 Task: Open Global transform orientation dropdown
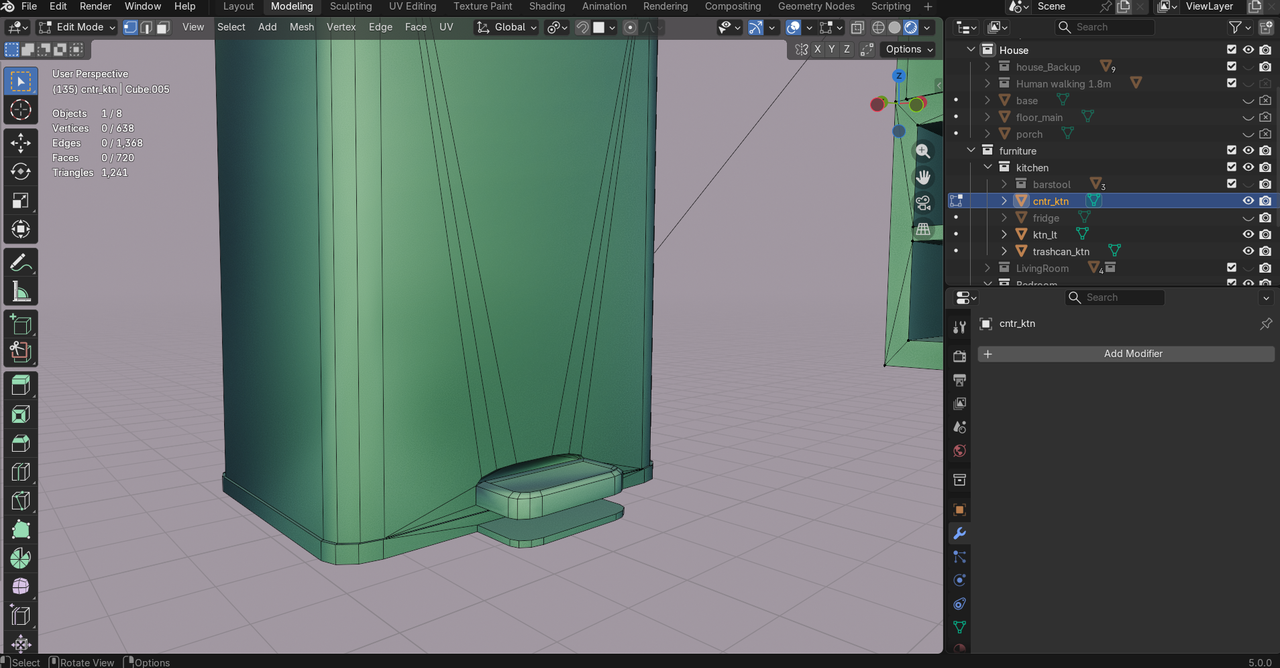(x=508, y=27)
